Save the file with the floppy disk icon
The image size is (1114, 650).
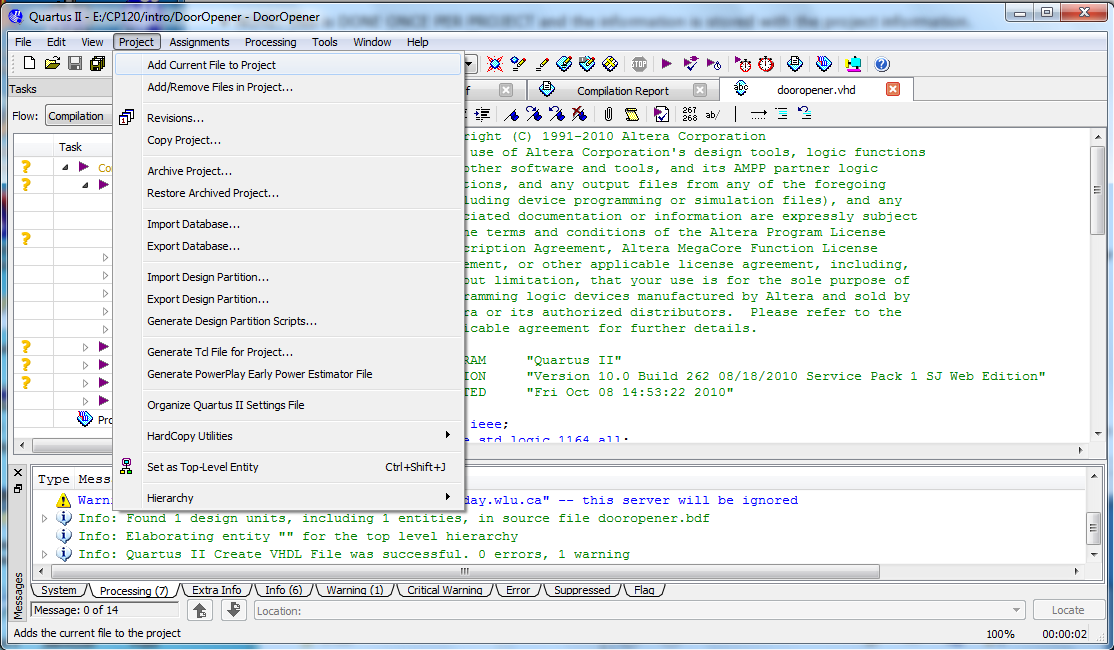pyautogui.click(x=75, y=64)
